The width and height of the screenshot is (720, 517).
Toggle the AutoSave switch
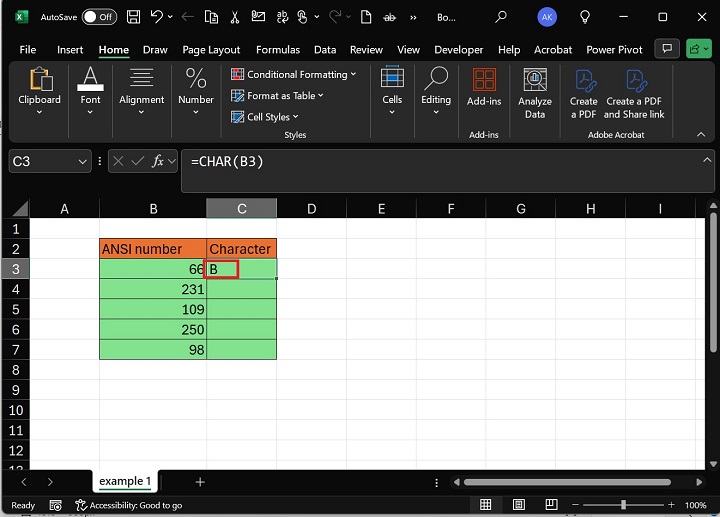98,17
